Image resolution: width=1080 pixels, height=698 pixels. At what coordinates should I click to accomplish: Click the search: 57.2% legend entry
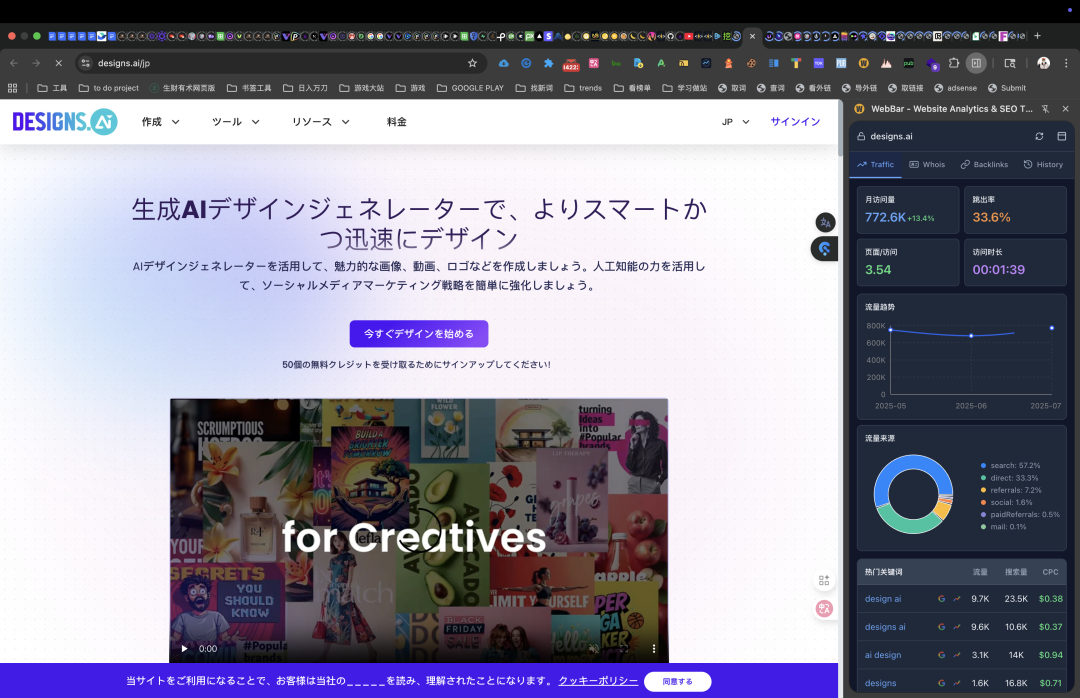coord(1010,466)
